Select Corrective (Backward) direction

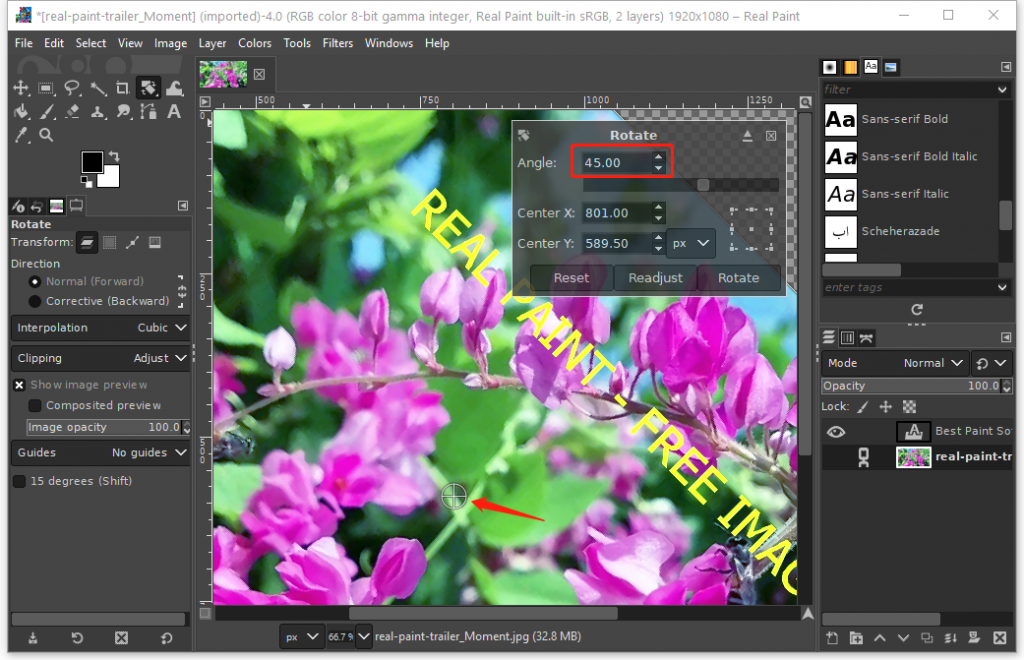(x=36, y=301)
